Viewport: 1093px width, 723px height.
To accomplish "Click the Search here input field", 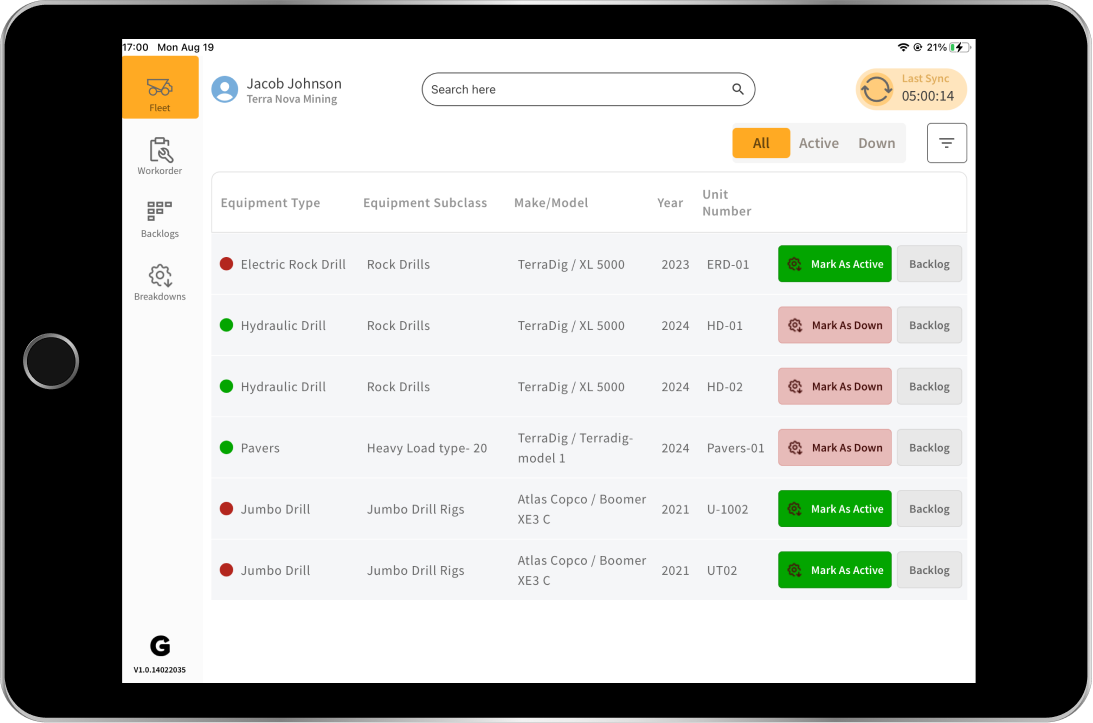I will pyautogui.click(x=575, y=89).
